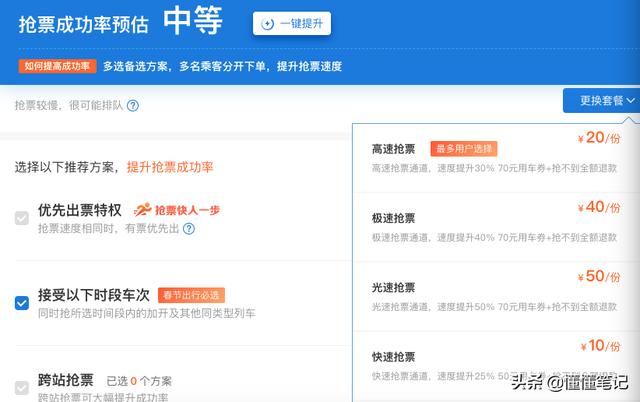Click description 同时抢所选时间段内的加开及其他同类型列车
640x402 pixels.
[147, 313]
